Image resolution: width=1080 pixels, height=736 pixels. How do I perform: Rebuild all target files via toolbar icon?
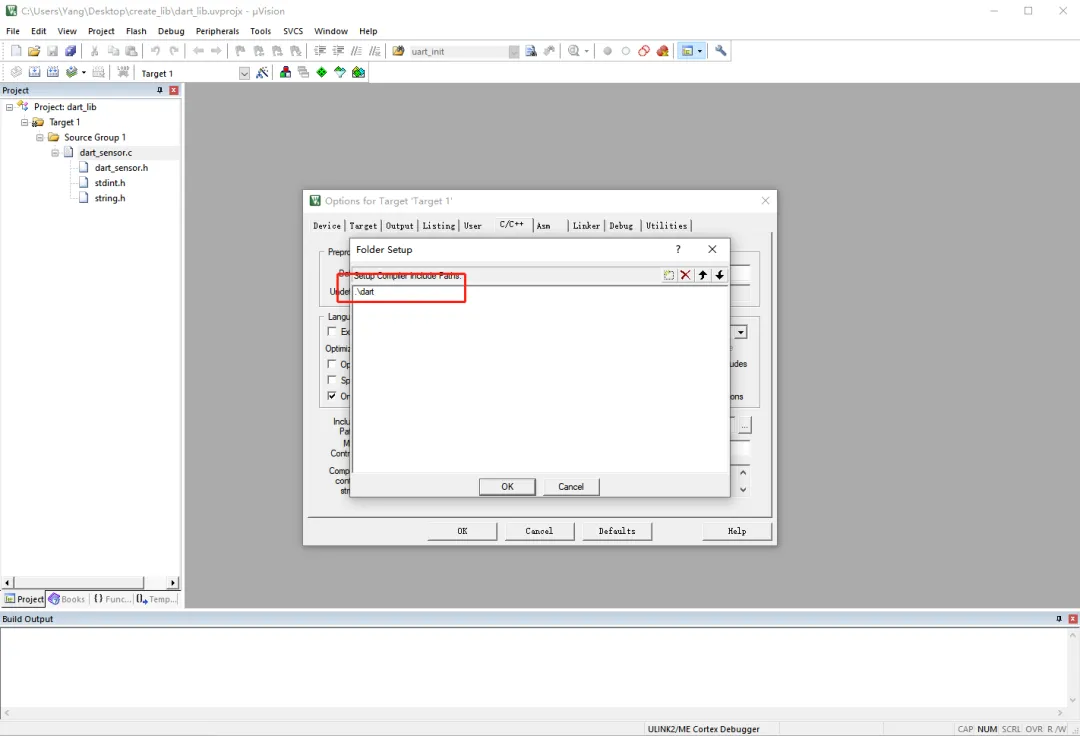pyautogui.click(x=52, y=72)
